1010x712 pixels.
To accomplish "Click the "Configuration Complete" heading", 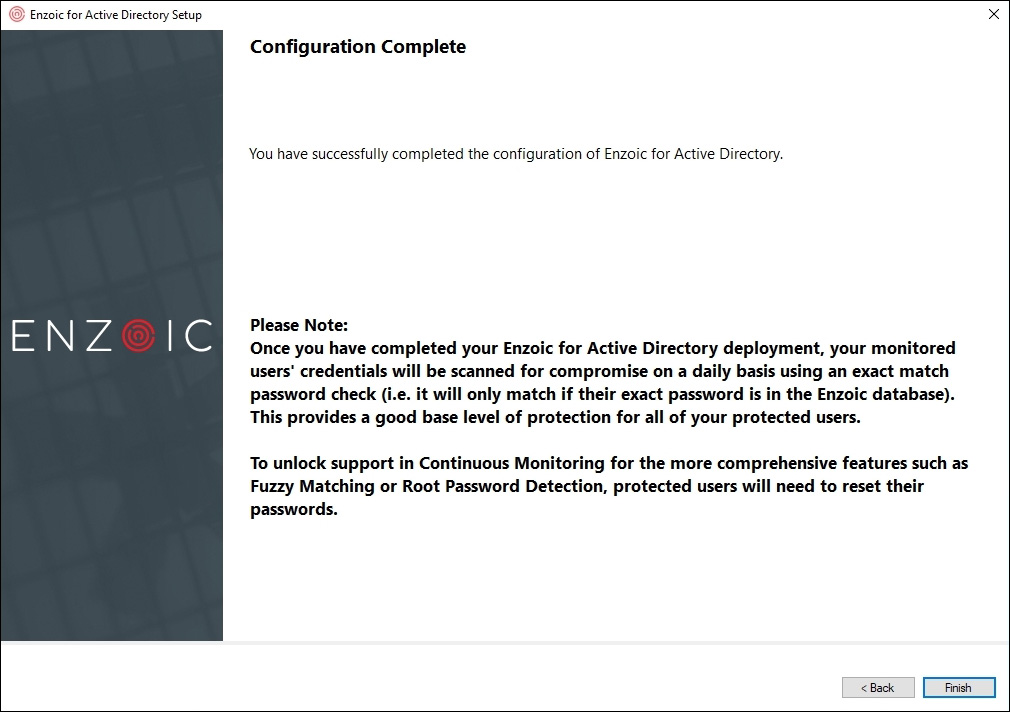I will pos(358,47).
